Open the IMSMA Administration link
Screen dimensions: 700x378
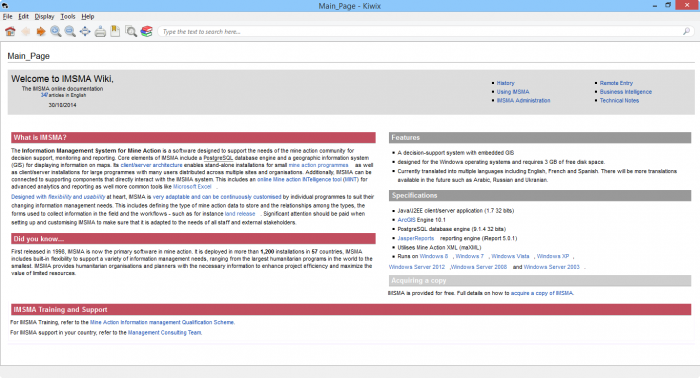pyautogui.click(x=523, y=101)
